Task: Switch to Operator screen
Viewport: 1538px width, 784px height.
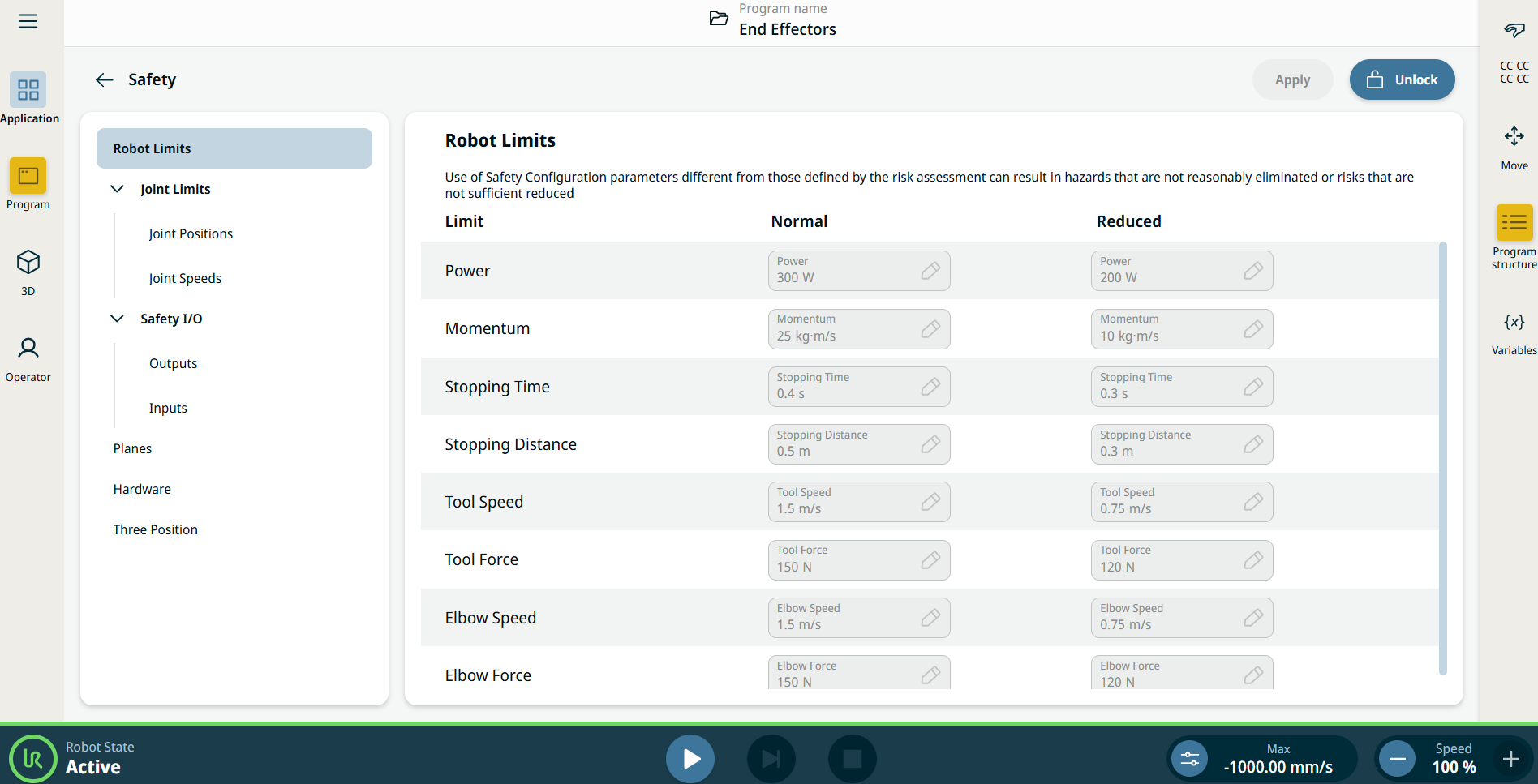Action: pyautogui.click(x=28, y=349)
